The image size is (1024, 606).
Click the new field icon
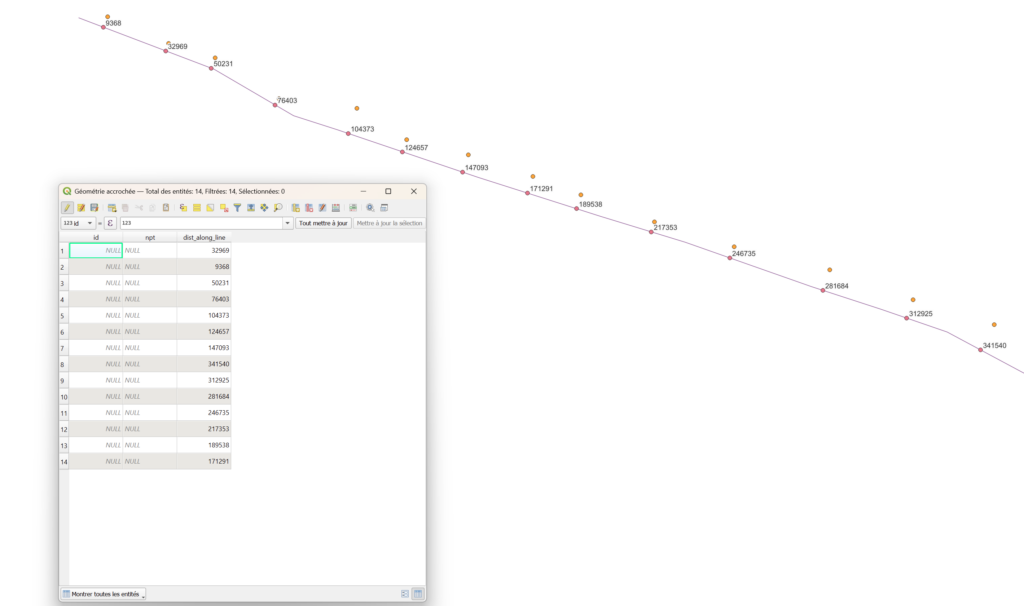click(295, 207)
